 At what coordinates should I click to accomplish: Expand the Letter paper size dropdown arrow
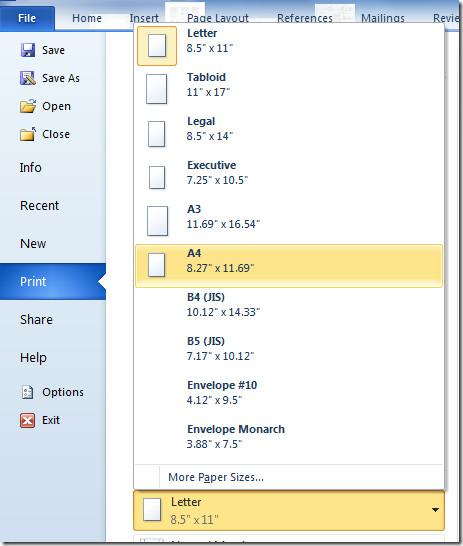point(435,510)
